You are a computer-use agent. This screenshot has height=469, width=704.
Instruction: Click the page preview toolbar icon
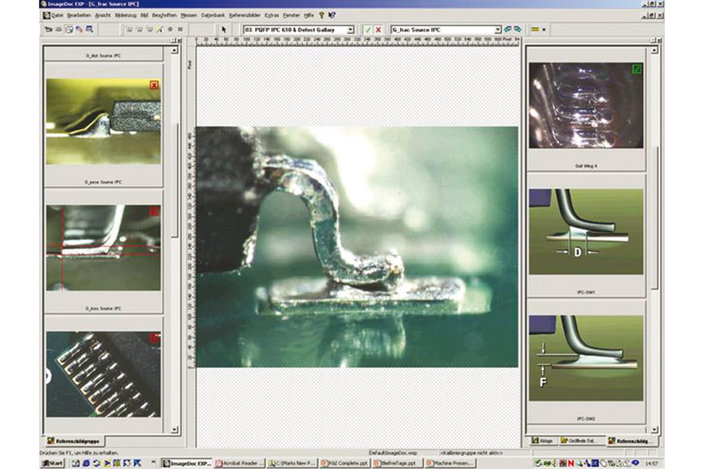click(x=69, y=30)
